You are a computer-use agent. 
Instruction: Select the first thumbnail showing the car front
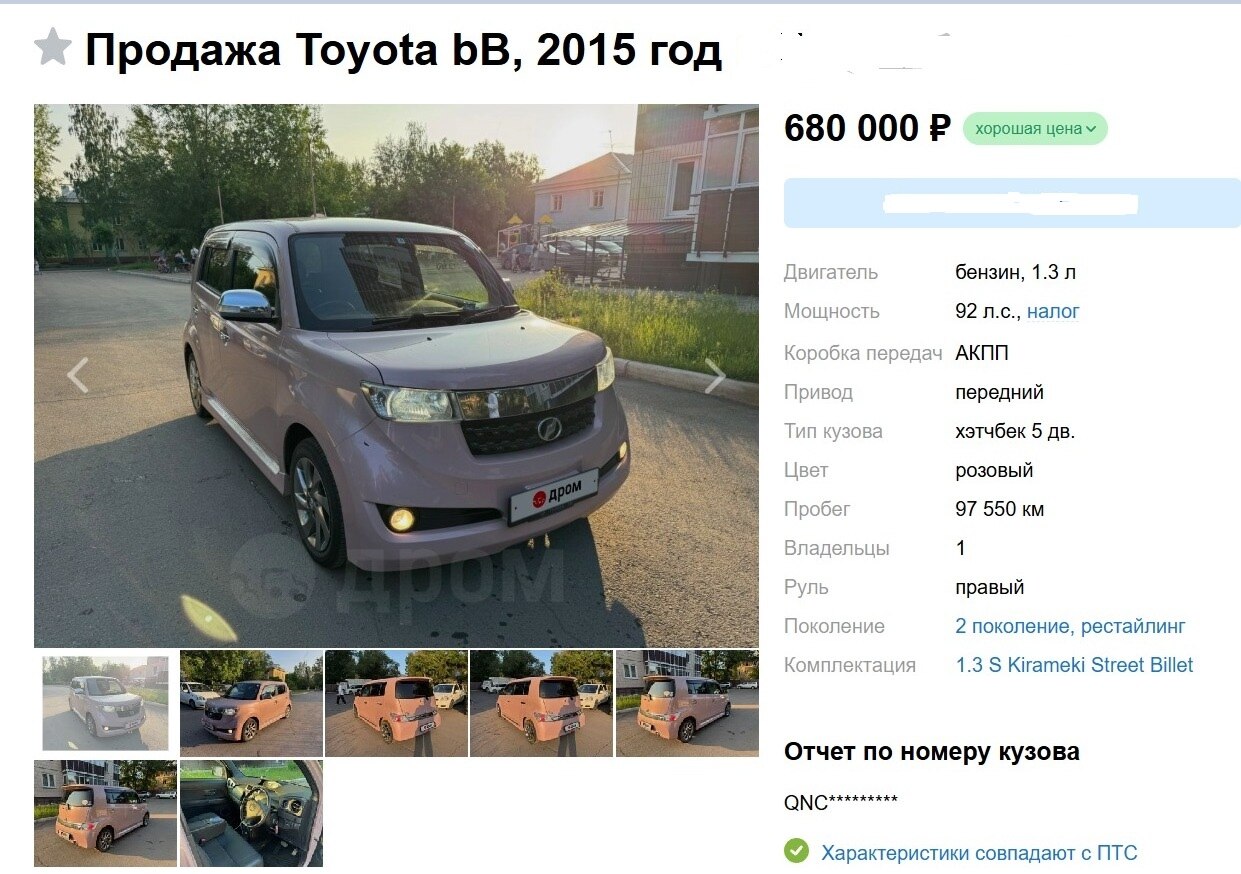[x=105, y=703]
